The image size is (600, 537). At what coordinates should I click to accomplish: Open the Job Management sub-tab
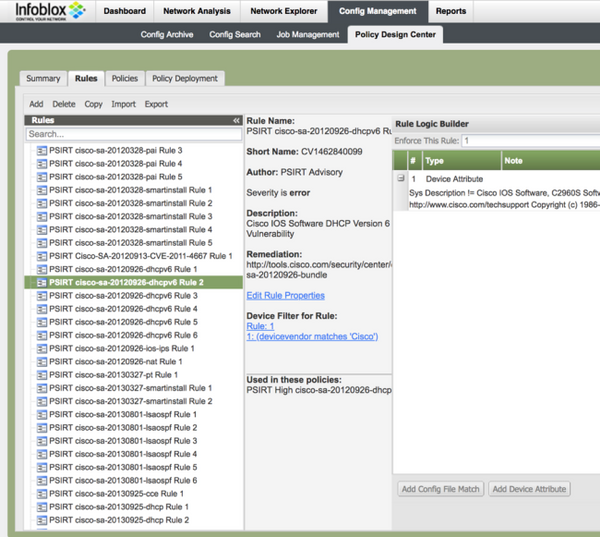(x=308, y=35)
